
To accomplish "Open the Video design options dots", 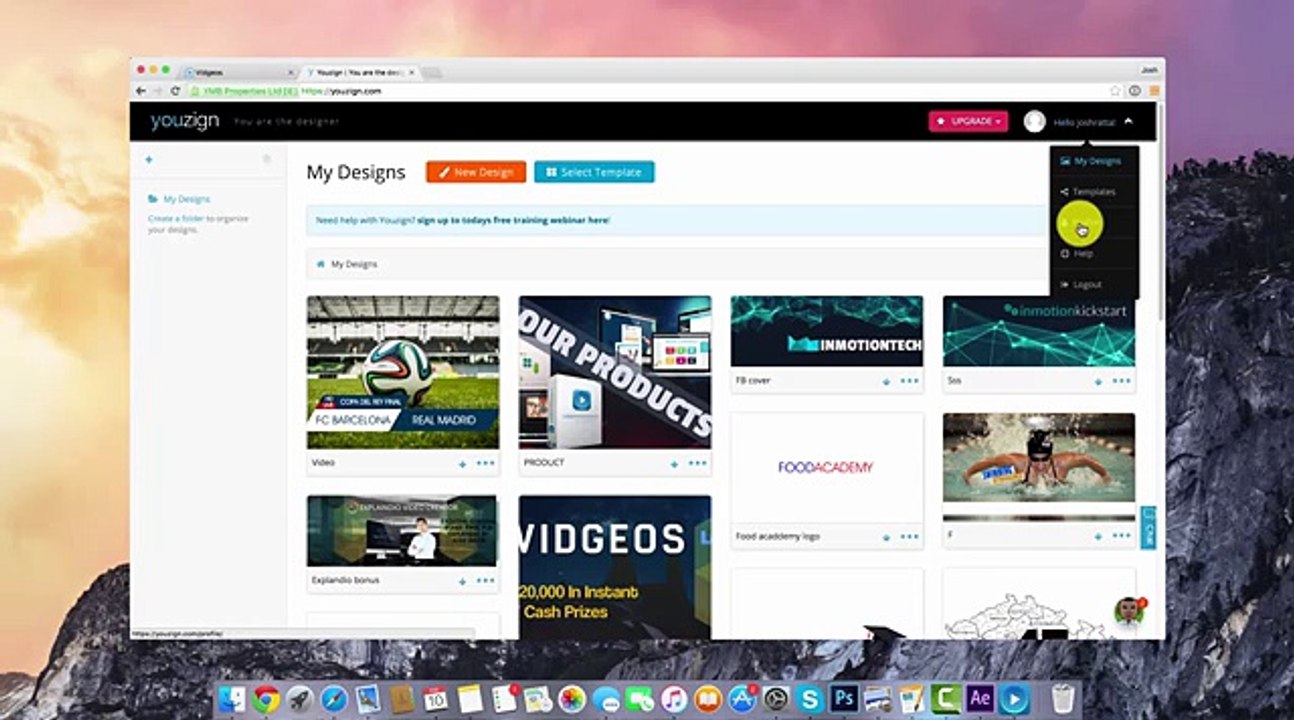I will [x=486, y=464].
